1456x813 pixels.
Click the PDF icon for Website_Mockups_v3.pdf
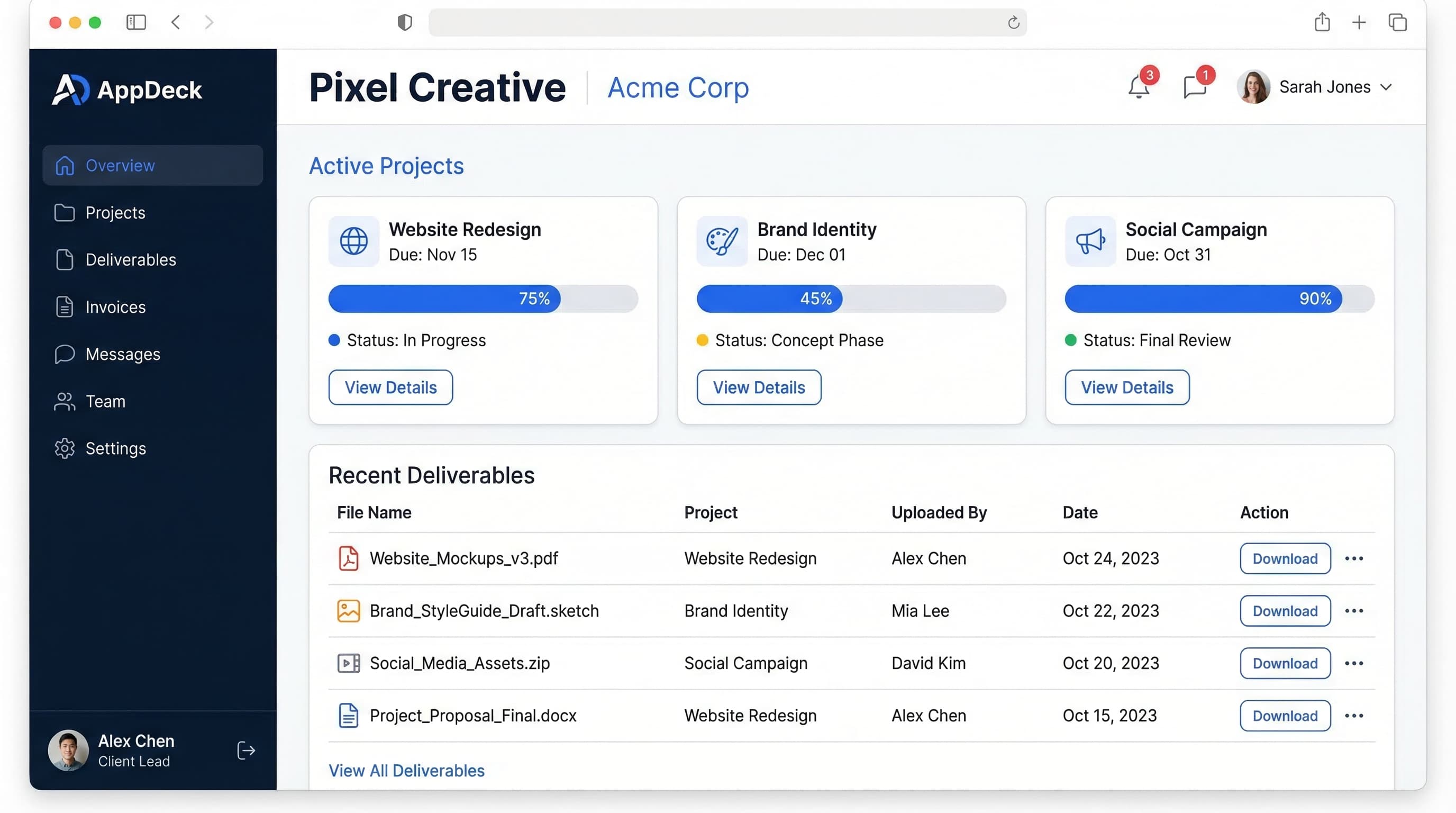point(348,558)
